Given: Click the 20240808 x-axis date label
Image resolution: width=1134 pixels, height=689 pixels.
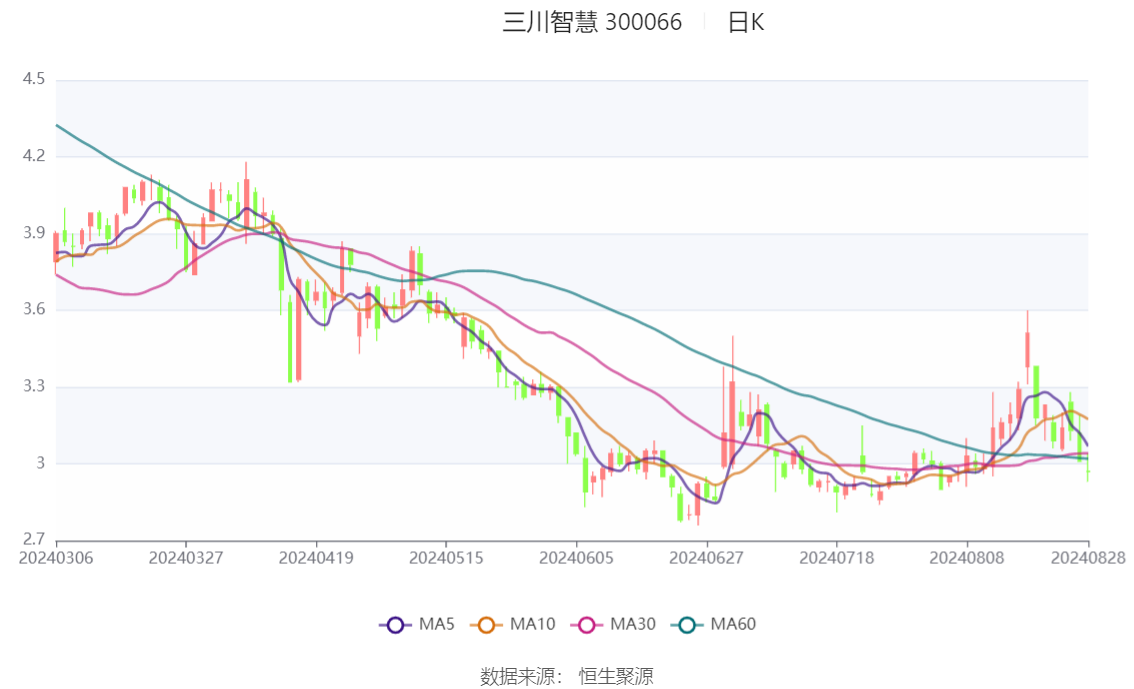Looking at the screenshot, I should click(x=967, y=558).
